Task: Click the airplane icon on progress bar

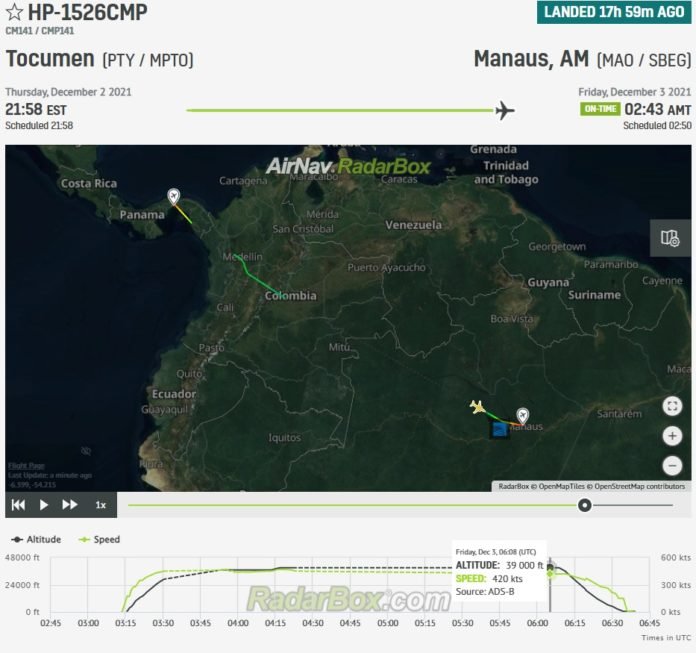Action: coord(505,110)
